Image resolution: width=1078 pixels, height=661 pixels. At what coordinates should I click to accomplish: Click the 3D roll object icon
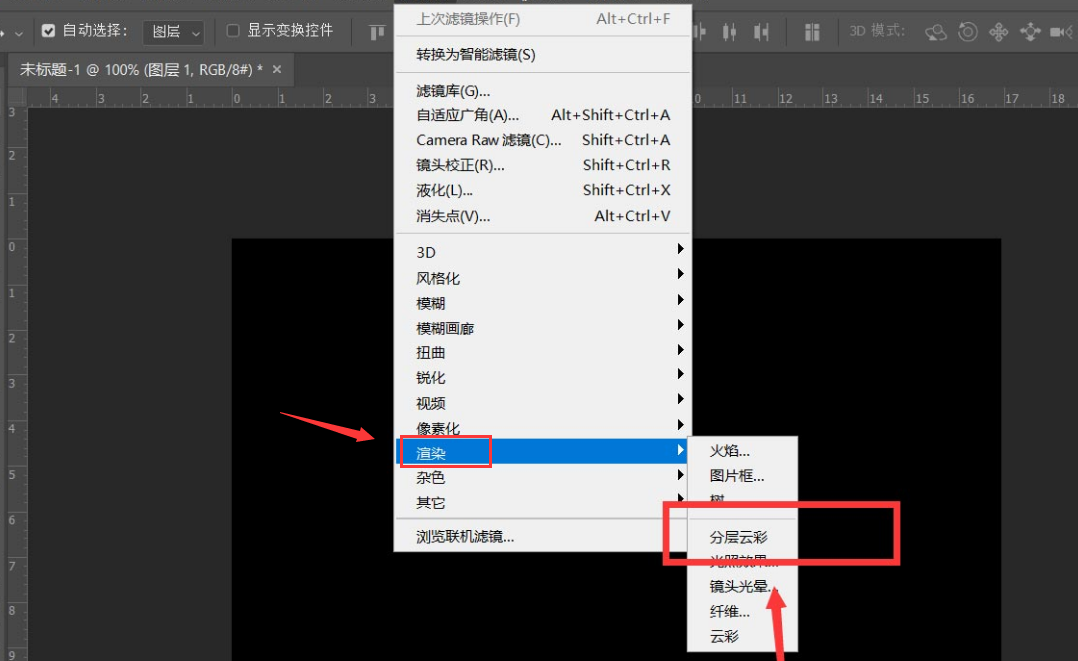click(x=967, y=32)
